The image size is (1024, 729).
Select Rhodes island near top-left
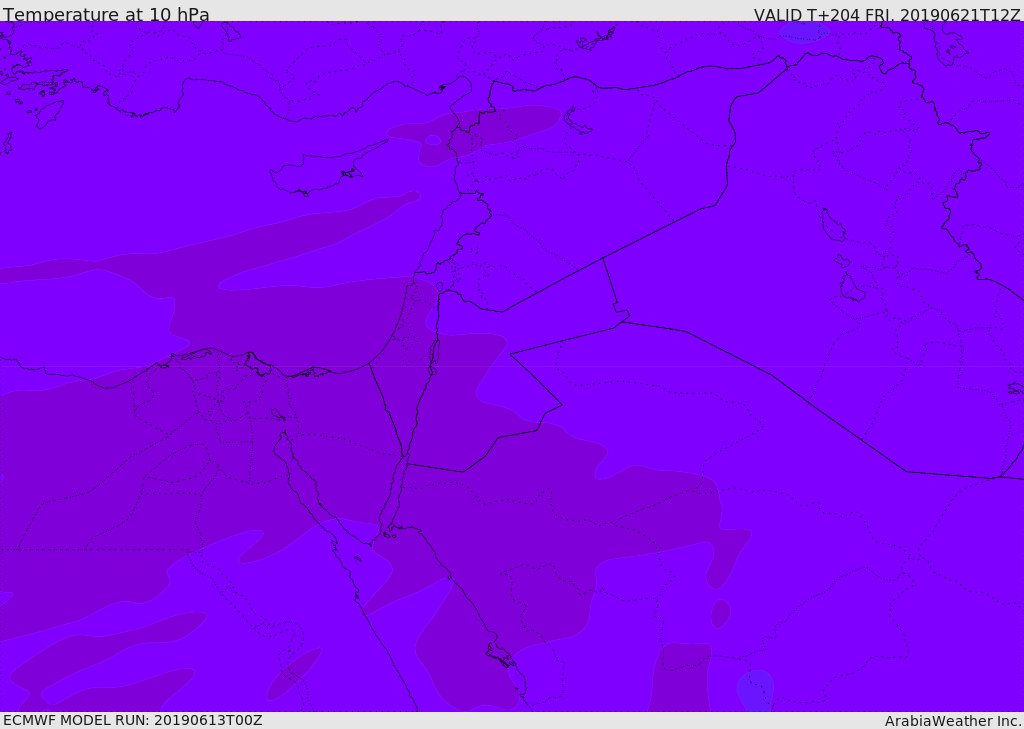click(x=49, y=114)
